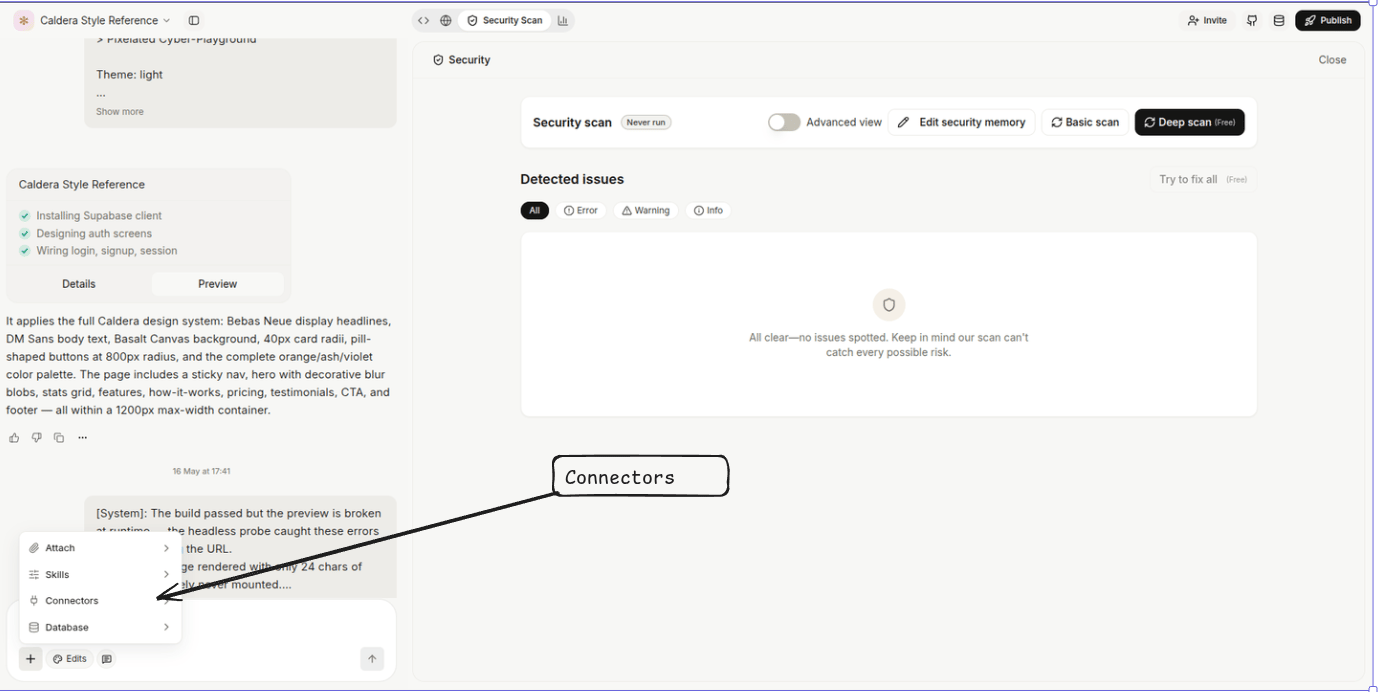This screenshot has width=1378, height=692.
Task: Open the analytics bar chart tab
Action: pos(563,20)
